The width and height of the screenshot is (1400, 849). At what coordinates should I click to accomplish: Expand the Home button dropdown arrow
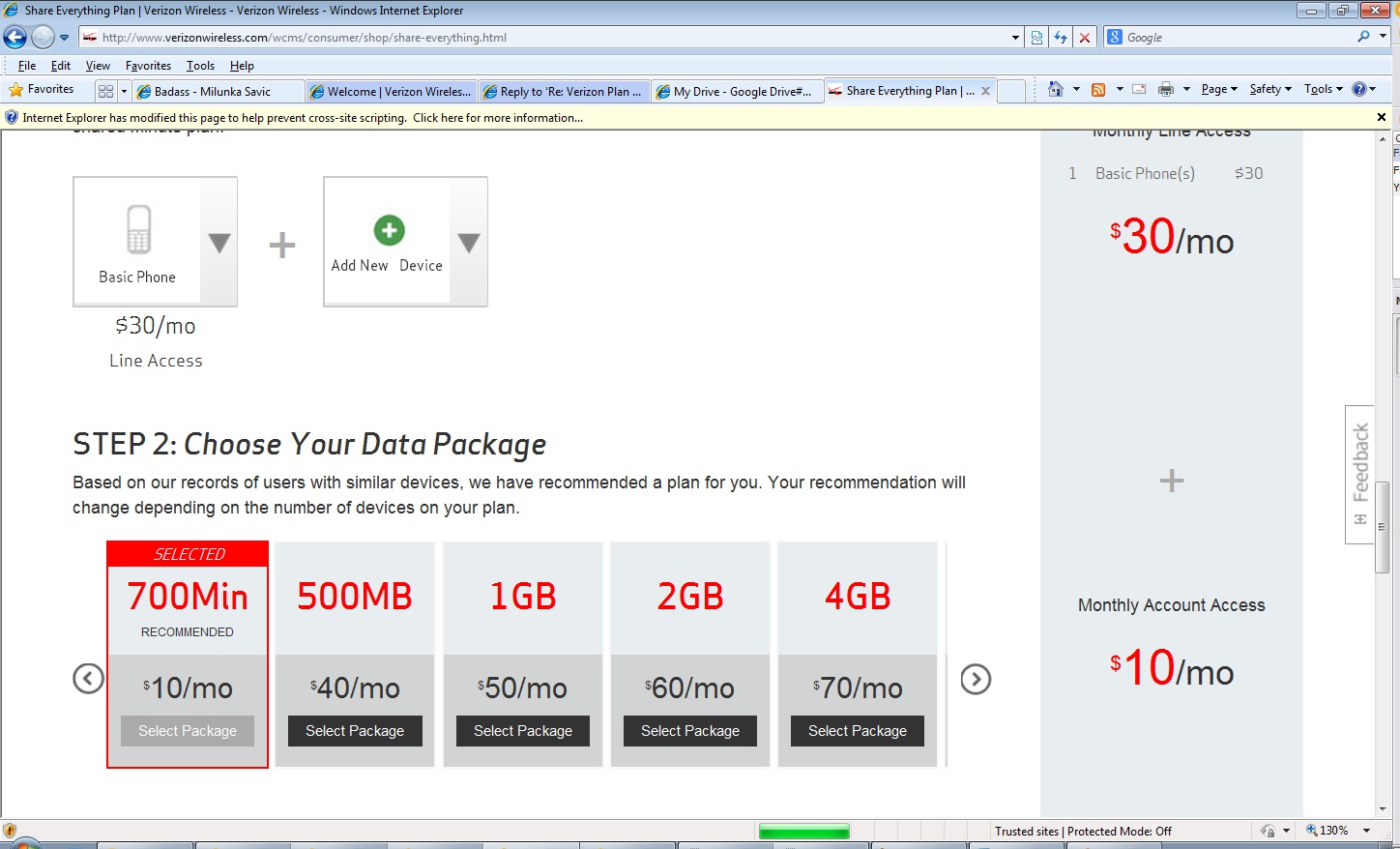[x=1076, y=89]
